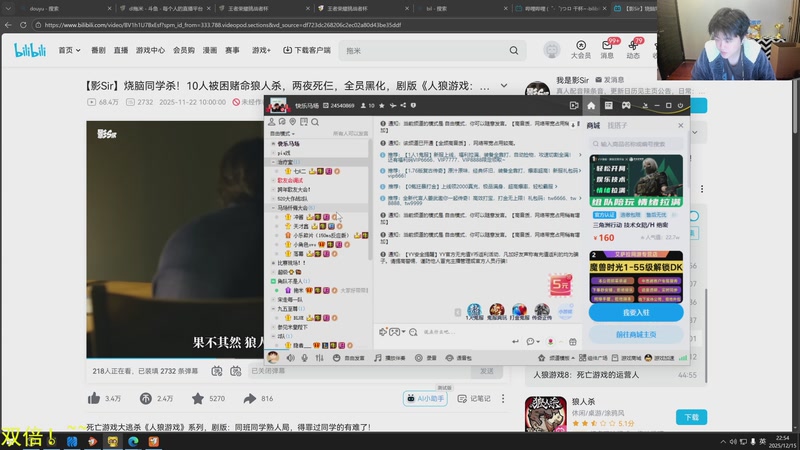Open the 频道模板 dropdown in YY bottom bar
Image resolution: width=800 pixels, height=450 pixels.
point(556,358)
